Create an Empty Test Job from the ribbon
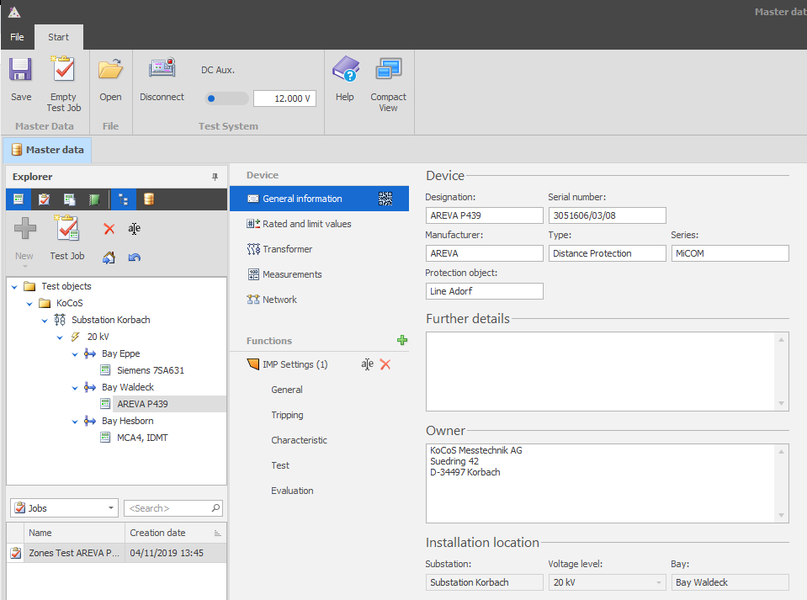Screen dimensions: 807x600 pos(63,69)
